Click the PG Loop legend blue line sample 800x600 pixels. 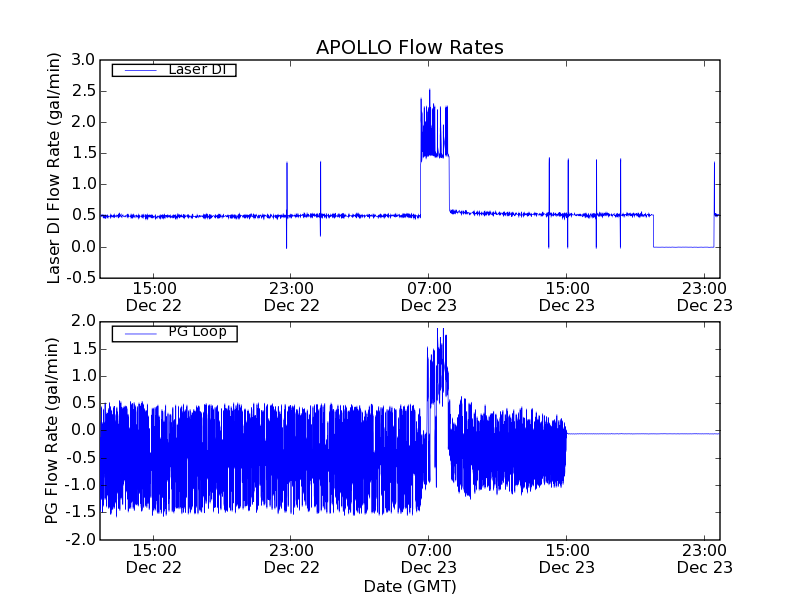point(140,334)
